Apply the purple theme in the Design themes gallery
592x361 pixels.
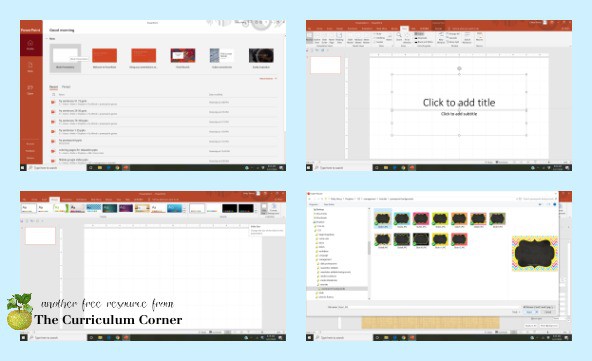tap(126, 208)
